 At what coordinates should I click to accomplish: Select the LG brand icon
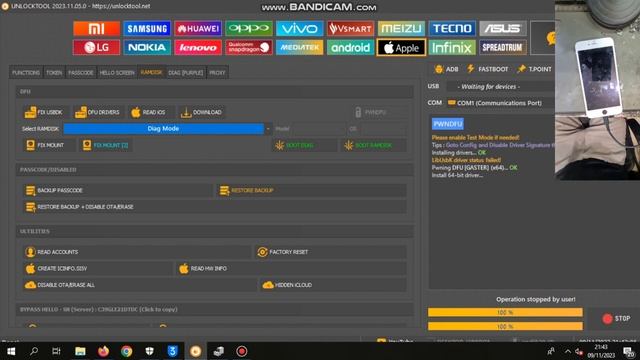(x=96, y=47)
